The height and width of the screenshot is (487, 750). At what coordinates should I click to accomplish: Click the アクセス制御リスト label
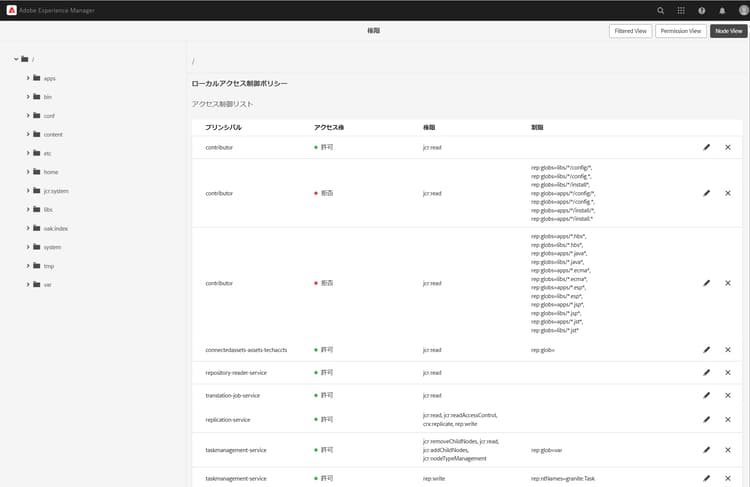click(x=222, y=104)
